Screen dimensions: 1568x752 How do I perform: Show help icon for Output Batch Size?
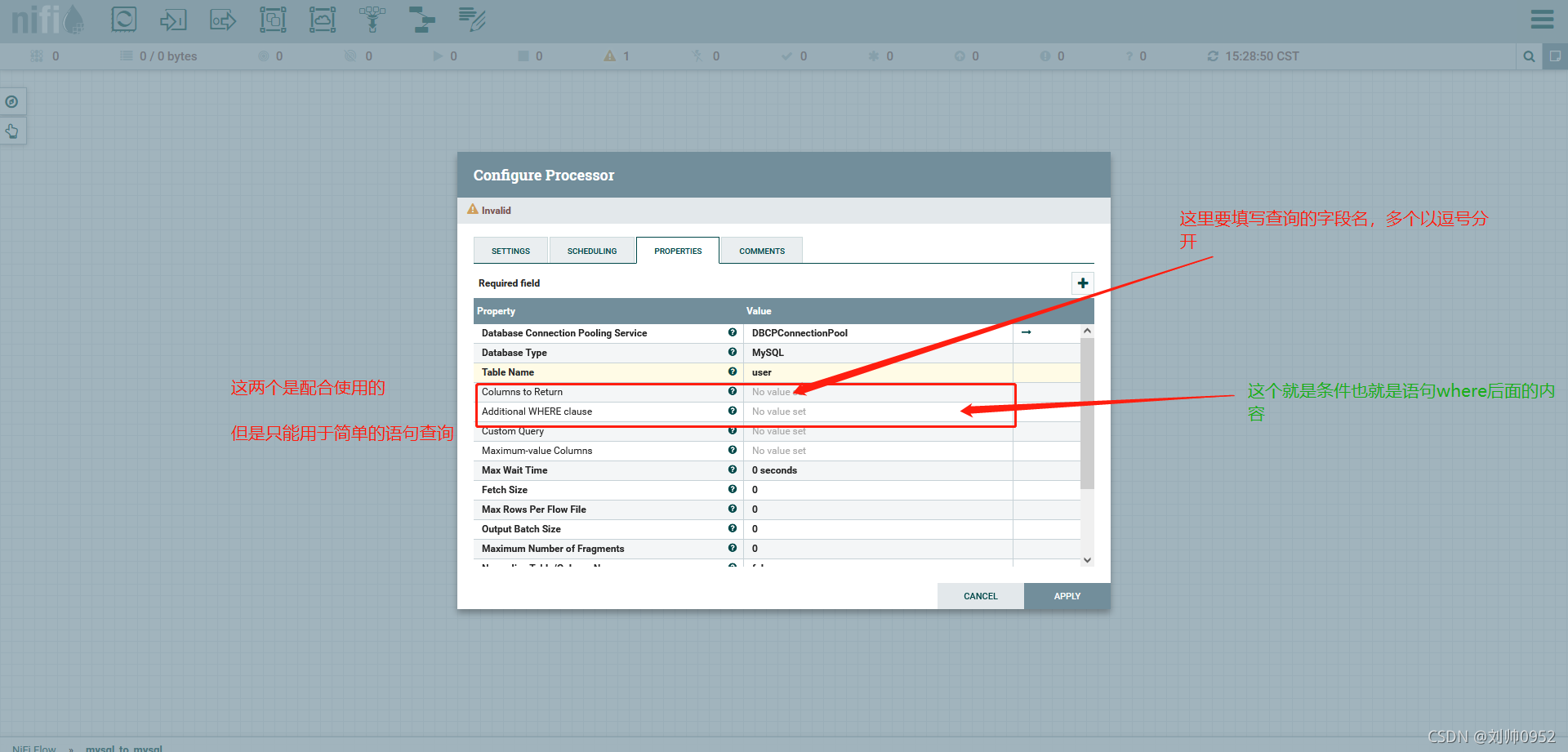click(x=733, y=528)
